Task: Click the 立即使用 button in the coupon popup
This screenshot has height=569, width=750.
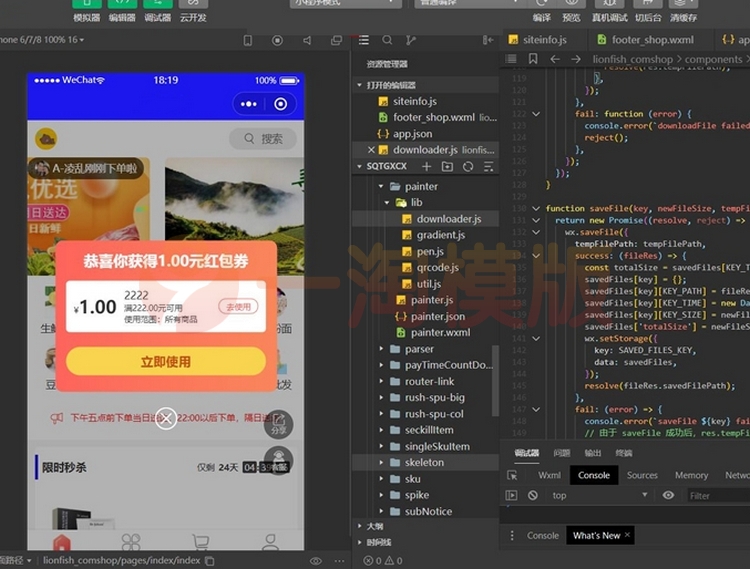Action: 166,361
